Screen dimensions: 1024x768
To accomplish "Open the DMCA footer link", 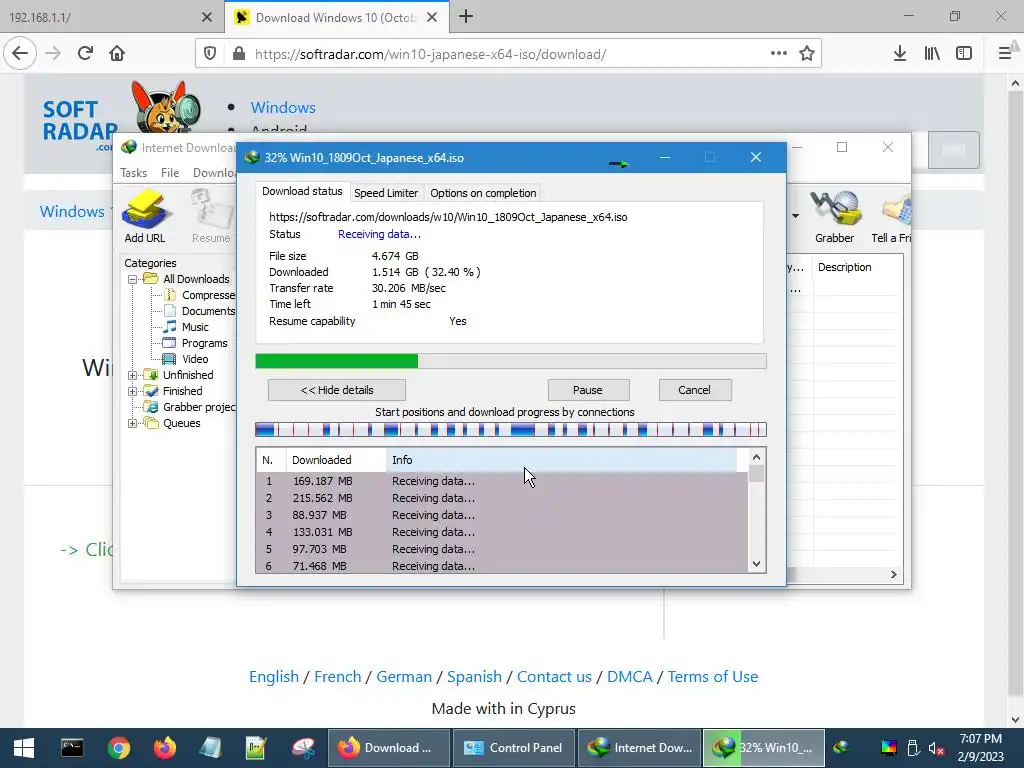I will point(630,677).
